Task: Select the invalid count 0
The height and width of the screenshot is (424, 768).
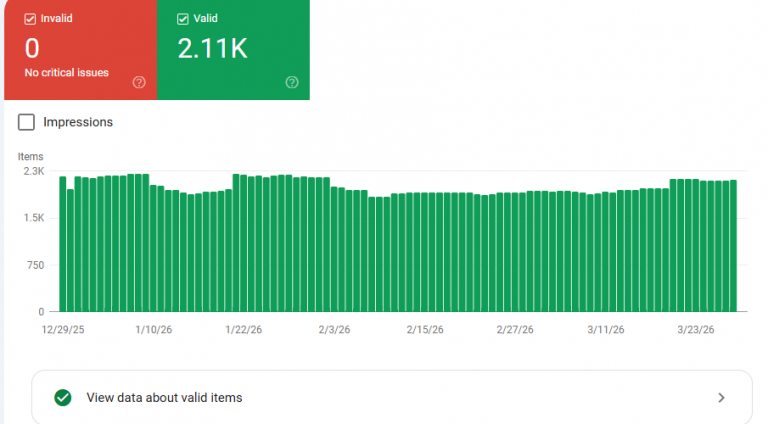Action: coord(32,48)
